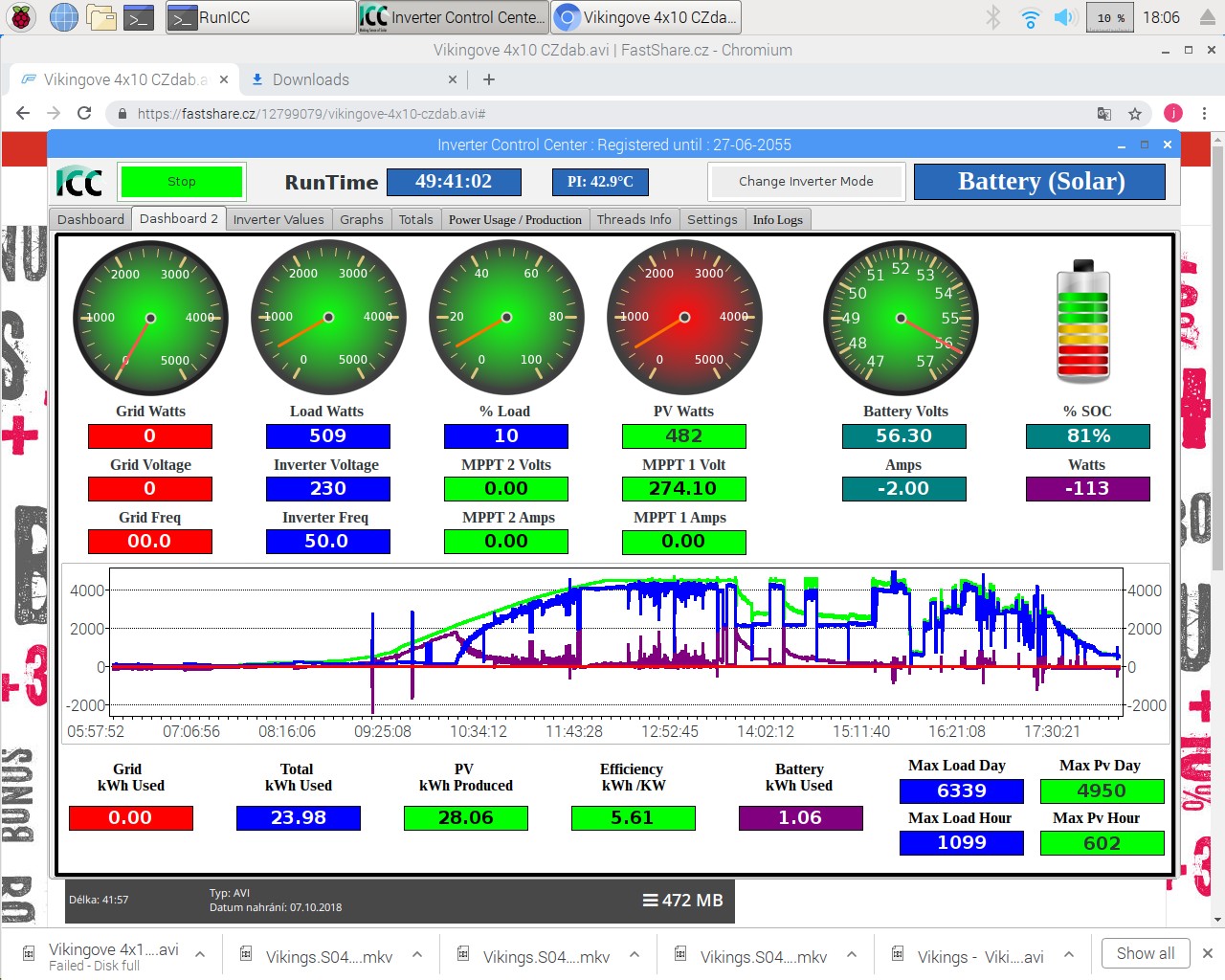Image resolution: width=1225 pixels, height=980 pixels.
Task: Click the browser address bar
Action: click(612, 114)
